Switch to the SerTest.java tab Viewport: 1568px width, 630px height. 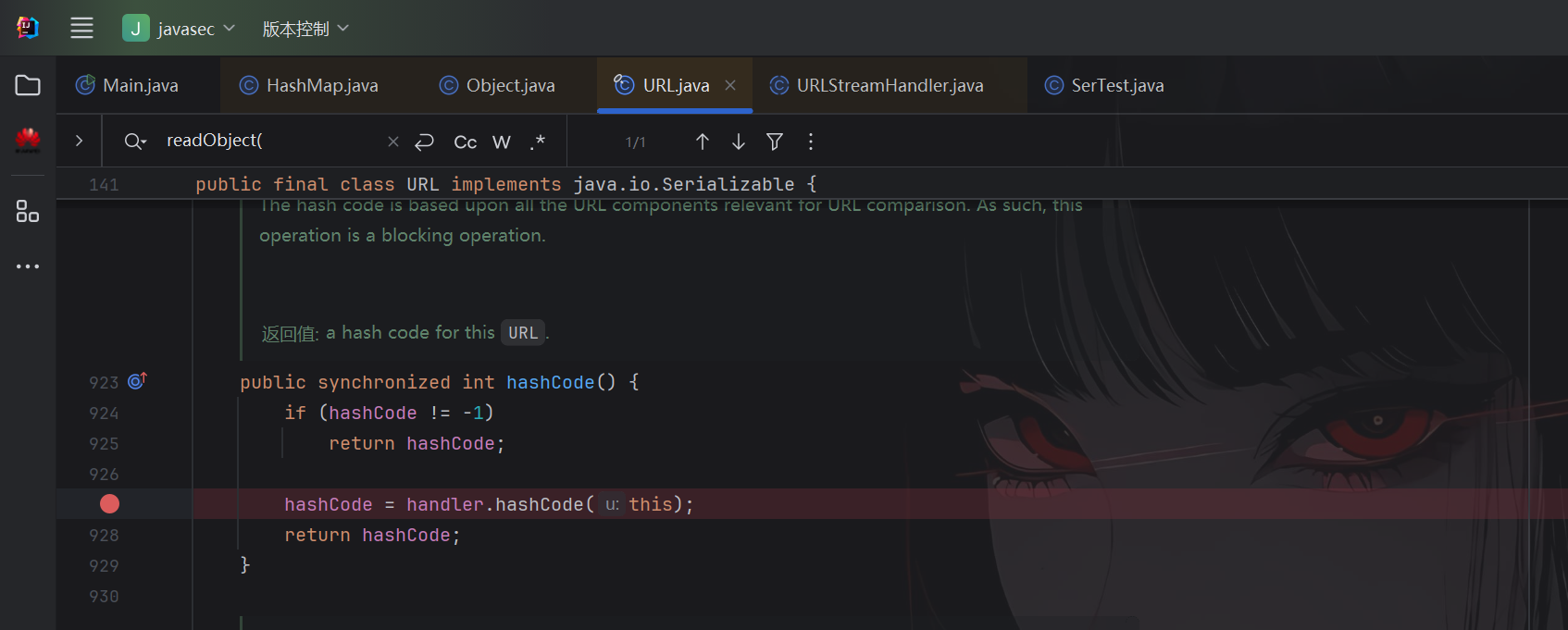(x=1104, y=85)
